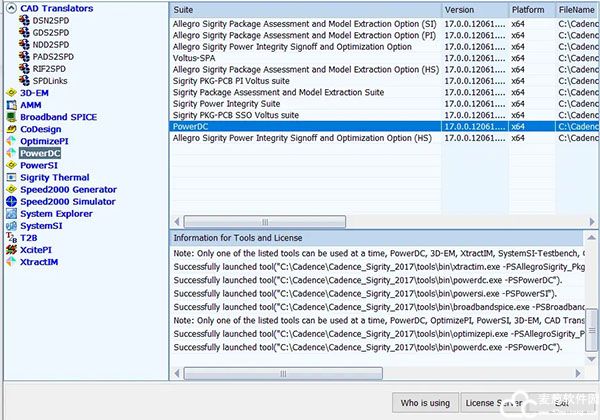Image resolution: width=600 pixels, height=420 pixels.
Task: Open Sigrity Thermal icon in sidebar
Action: [11, 177]
